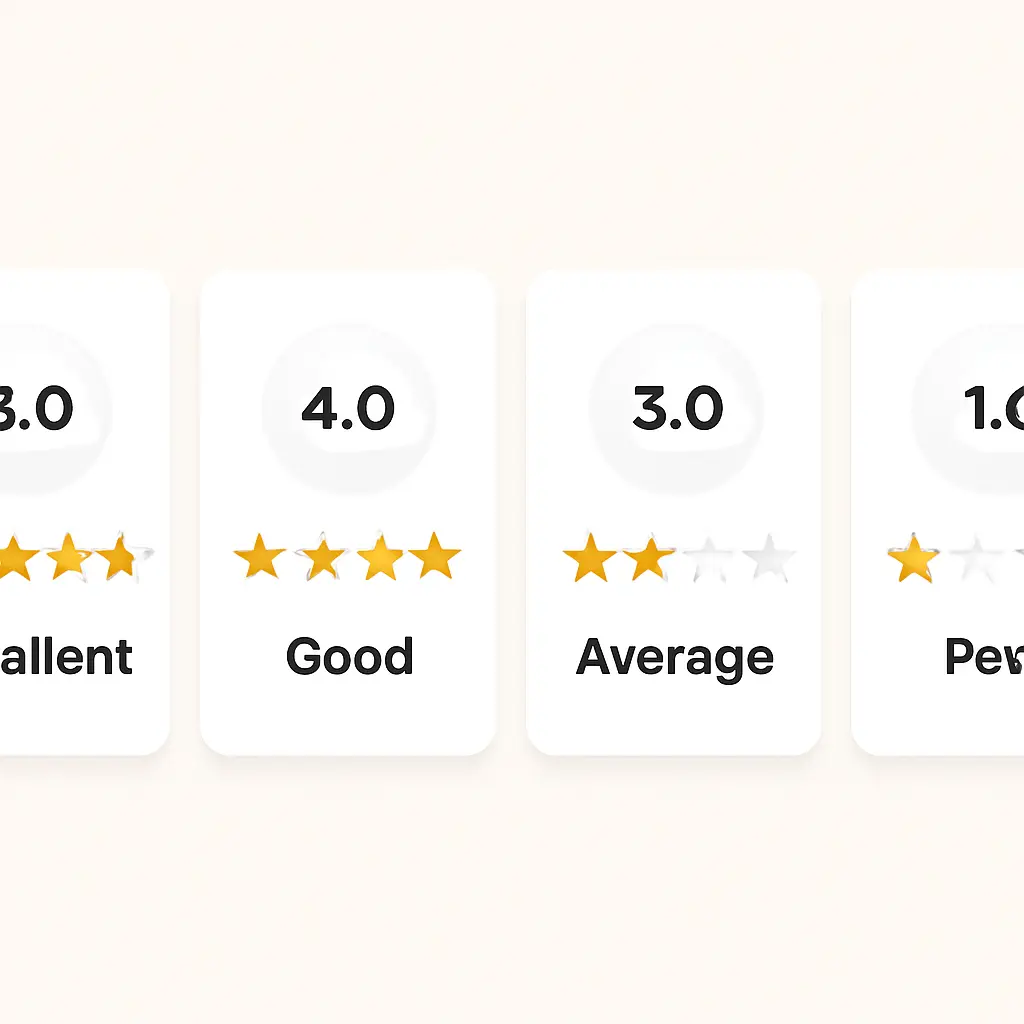Select the 3.0 score badge above Average

(677, 409)
